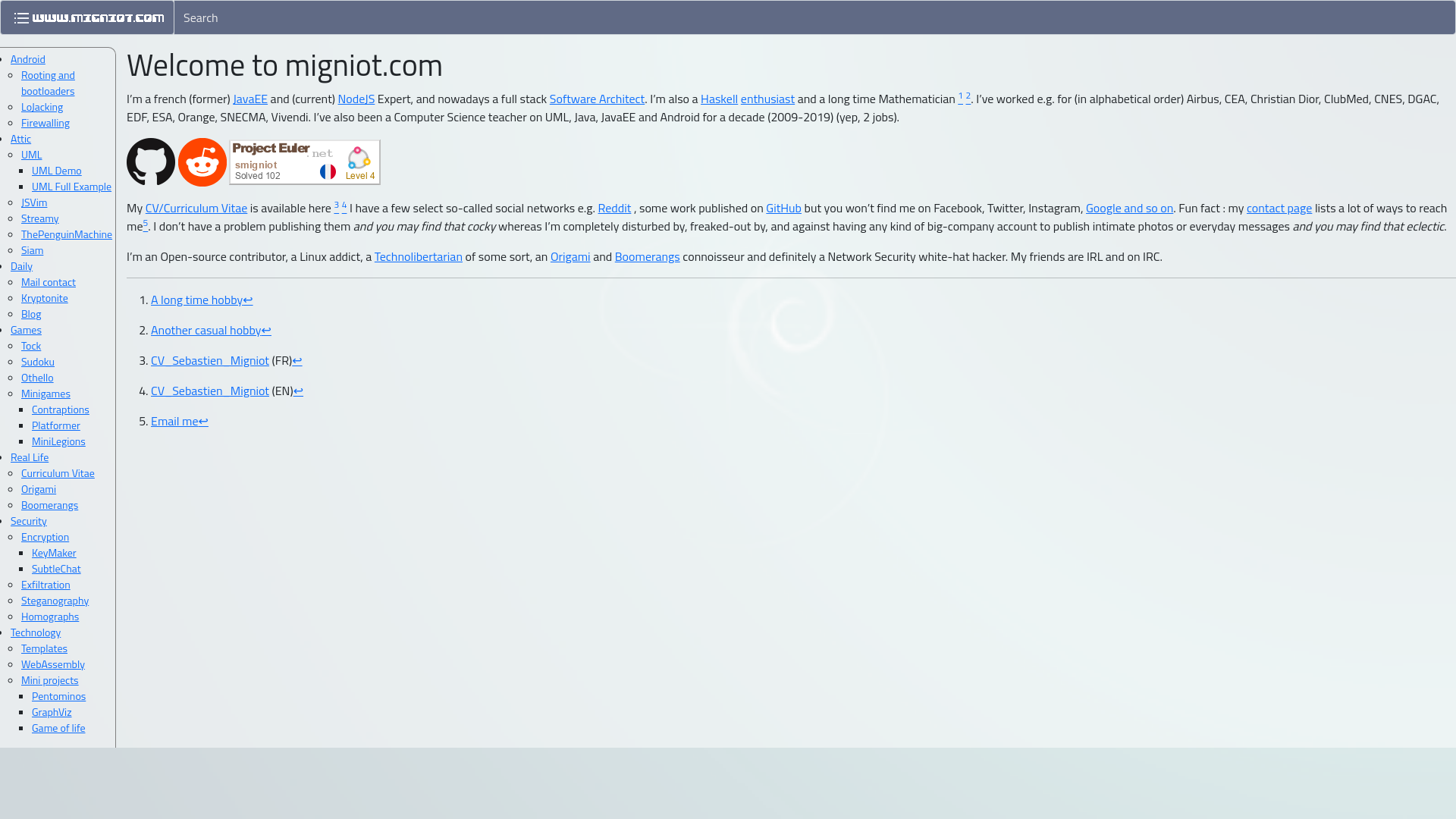
Task: Toggle the hamburger menu www.migniot.com button
Action: (x=87, y=17)
